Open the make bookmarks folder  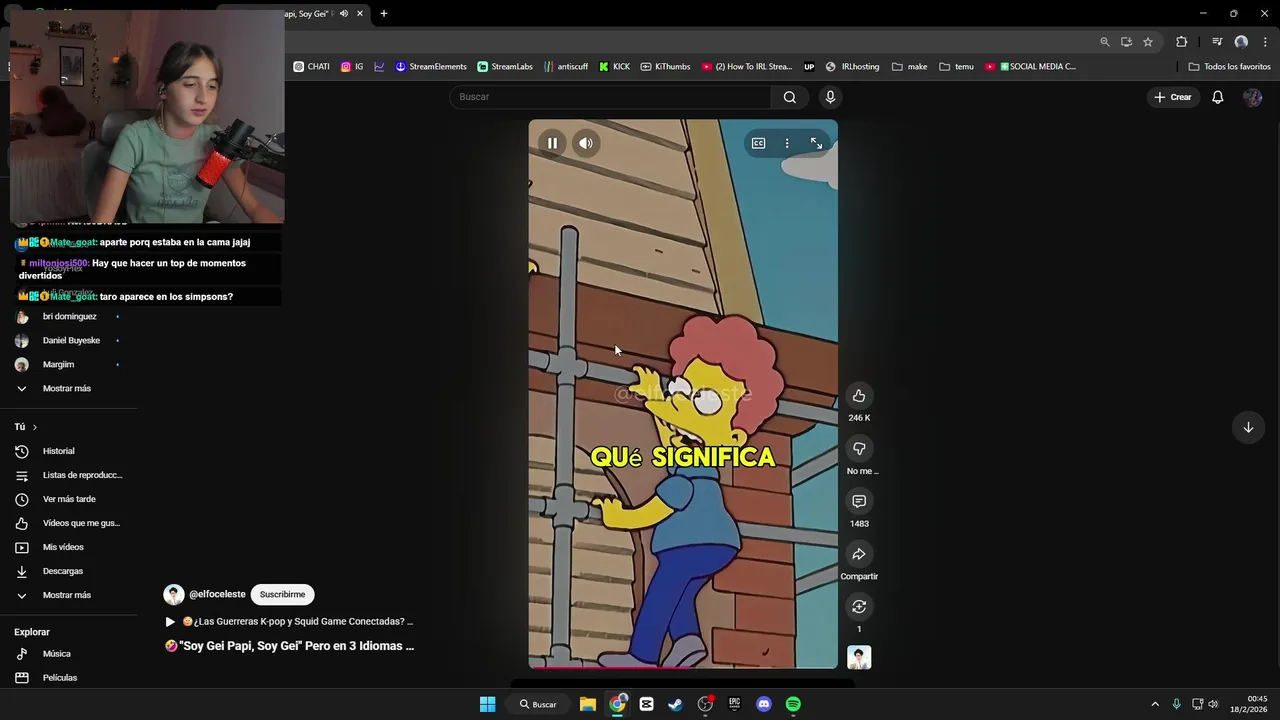point(910,67)
